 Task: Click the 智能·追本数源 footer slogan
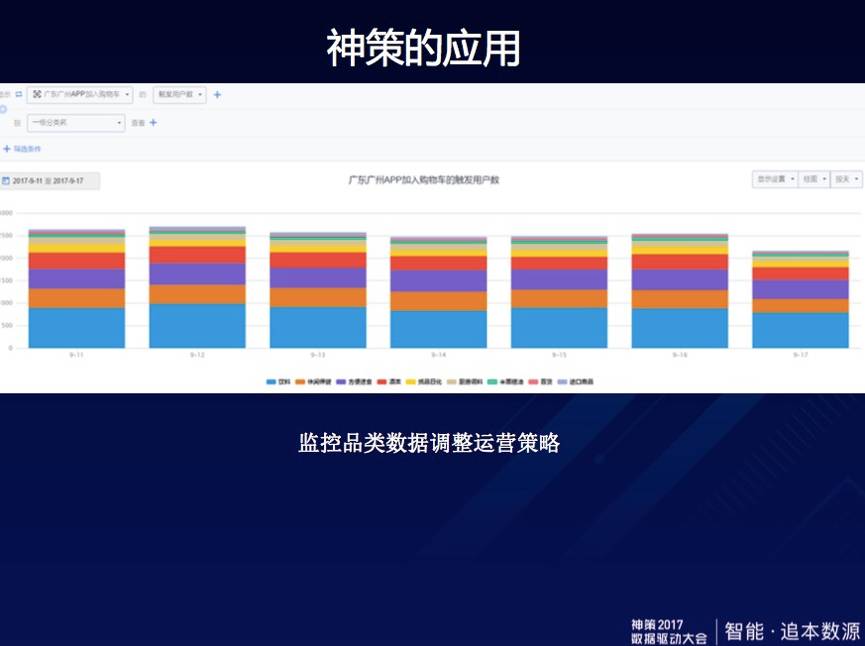click(x=792, y=631)
